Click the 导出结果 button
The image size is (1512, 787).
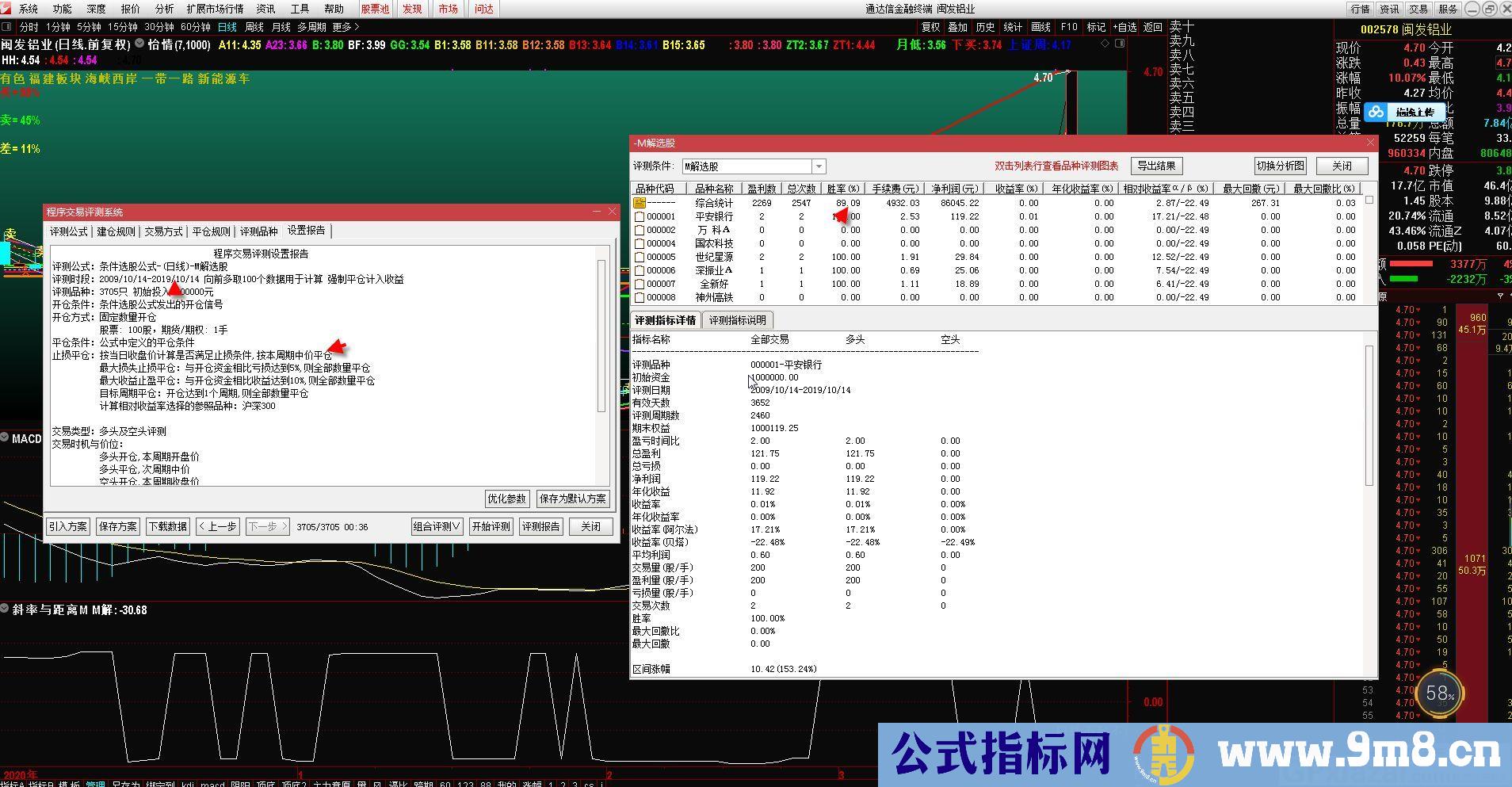coord(1156,166)
